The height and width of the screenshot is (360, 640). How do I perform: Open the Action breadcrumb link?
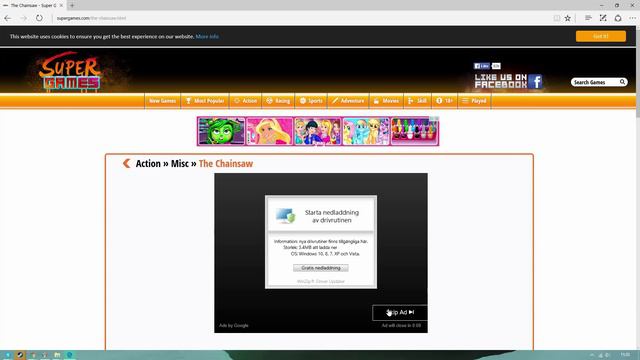(x=148, y=164)
